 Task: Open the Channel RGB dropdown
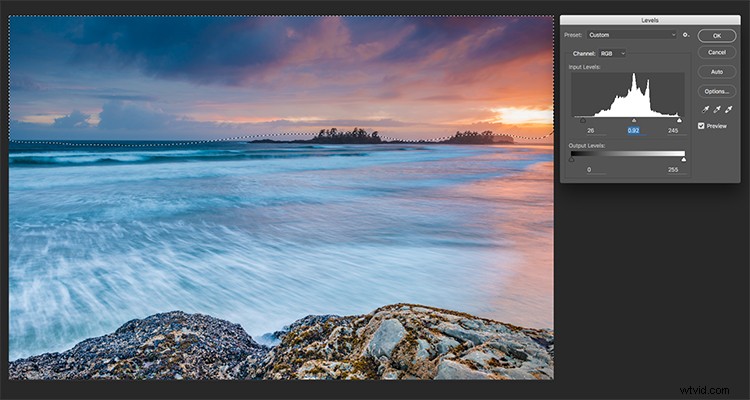pos(613,54)
